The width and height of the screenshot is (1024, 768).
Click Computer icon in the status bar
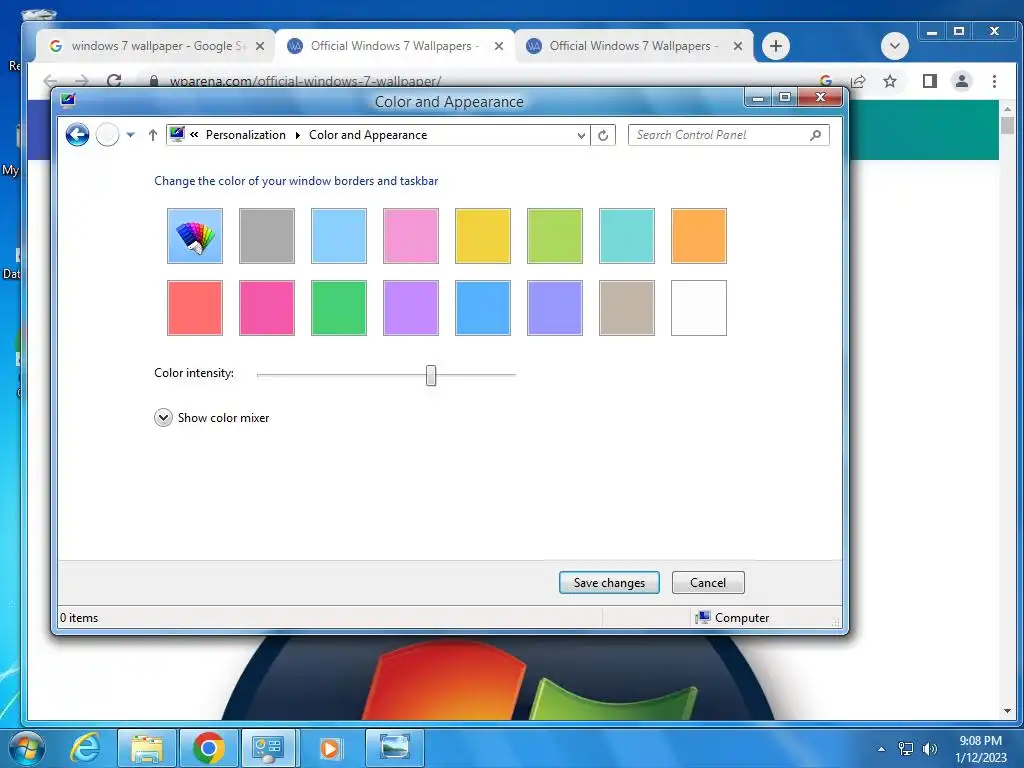tap(703, 617)
